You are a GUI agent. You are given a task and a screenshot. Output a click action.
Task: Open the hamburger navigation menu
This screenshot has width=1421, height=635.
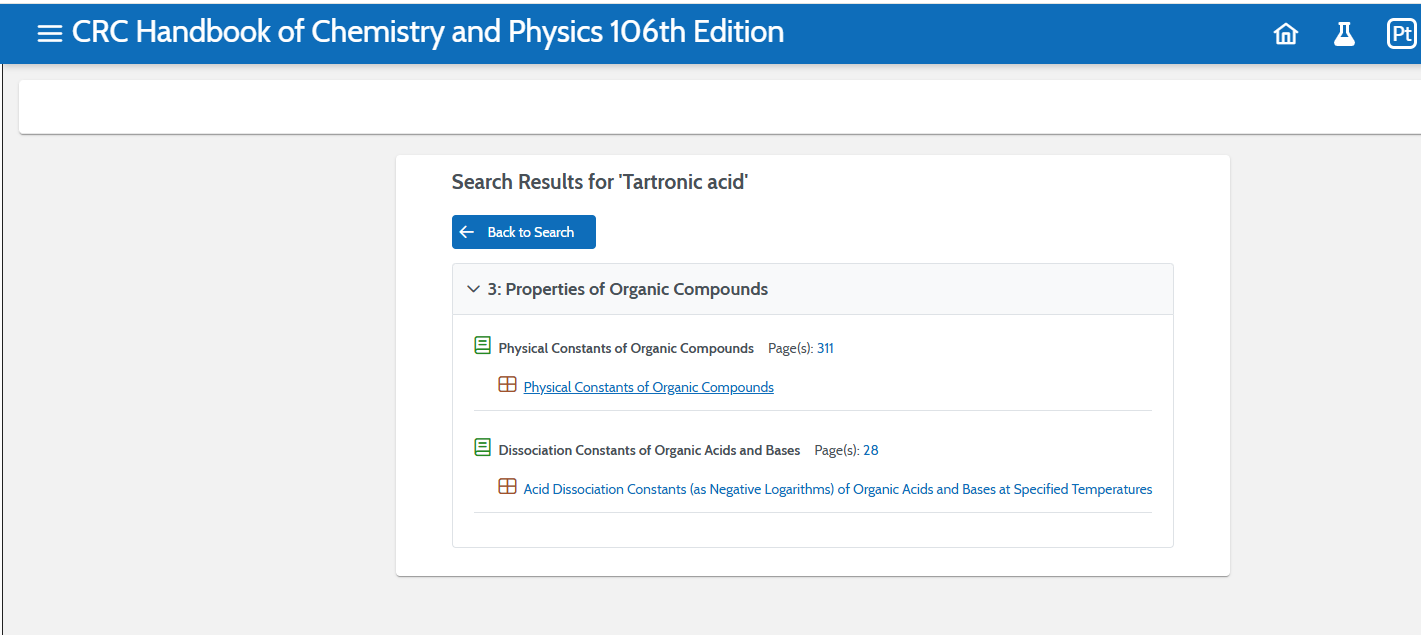pos(50,33)
